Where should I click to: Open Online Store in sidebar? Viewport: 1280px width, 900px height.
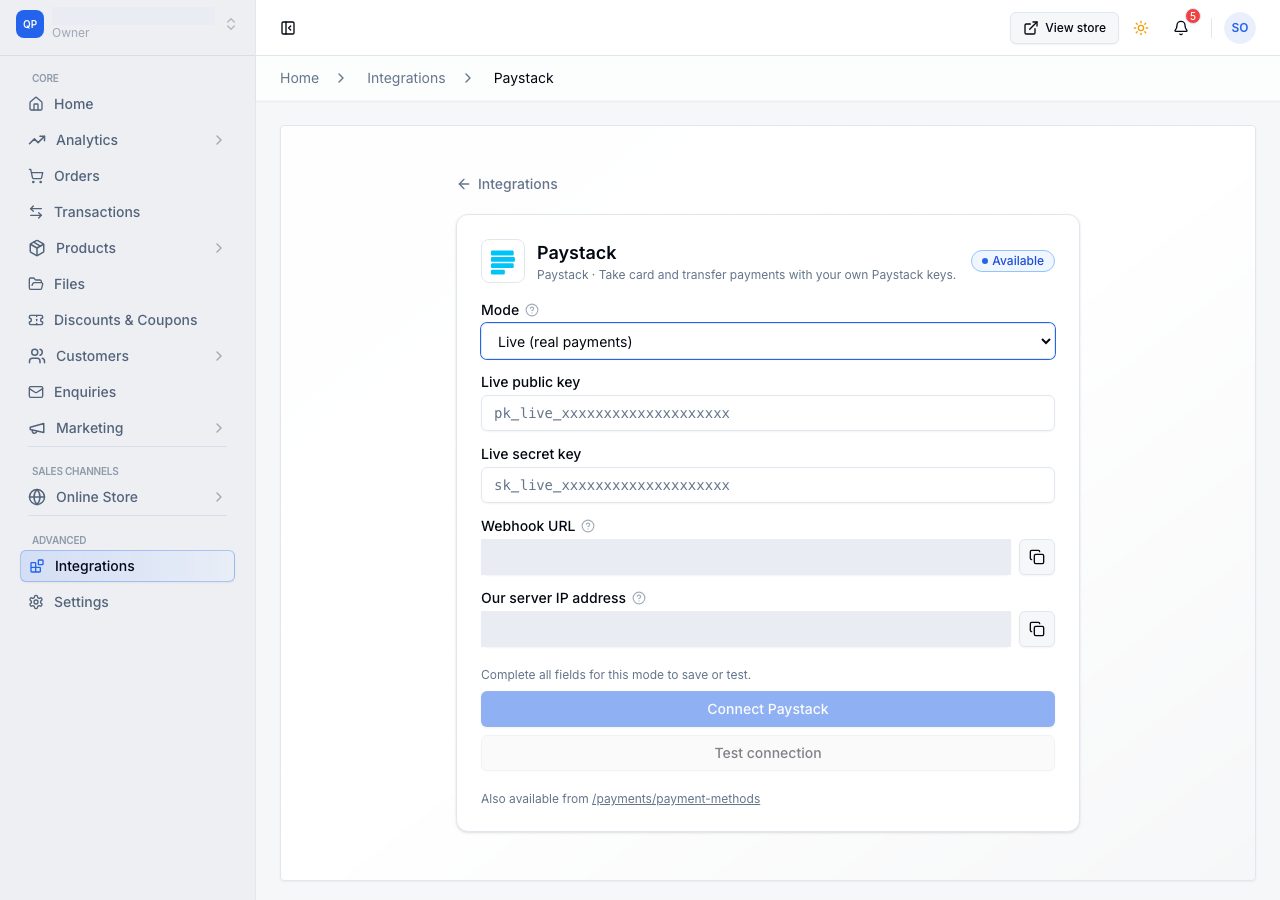(127, 497)
